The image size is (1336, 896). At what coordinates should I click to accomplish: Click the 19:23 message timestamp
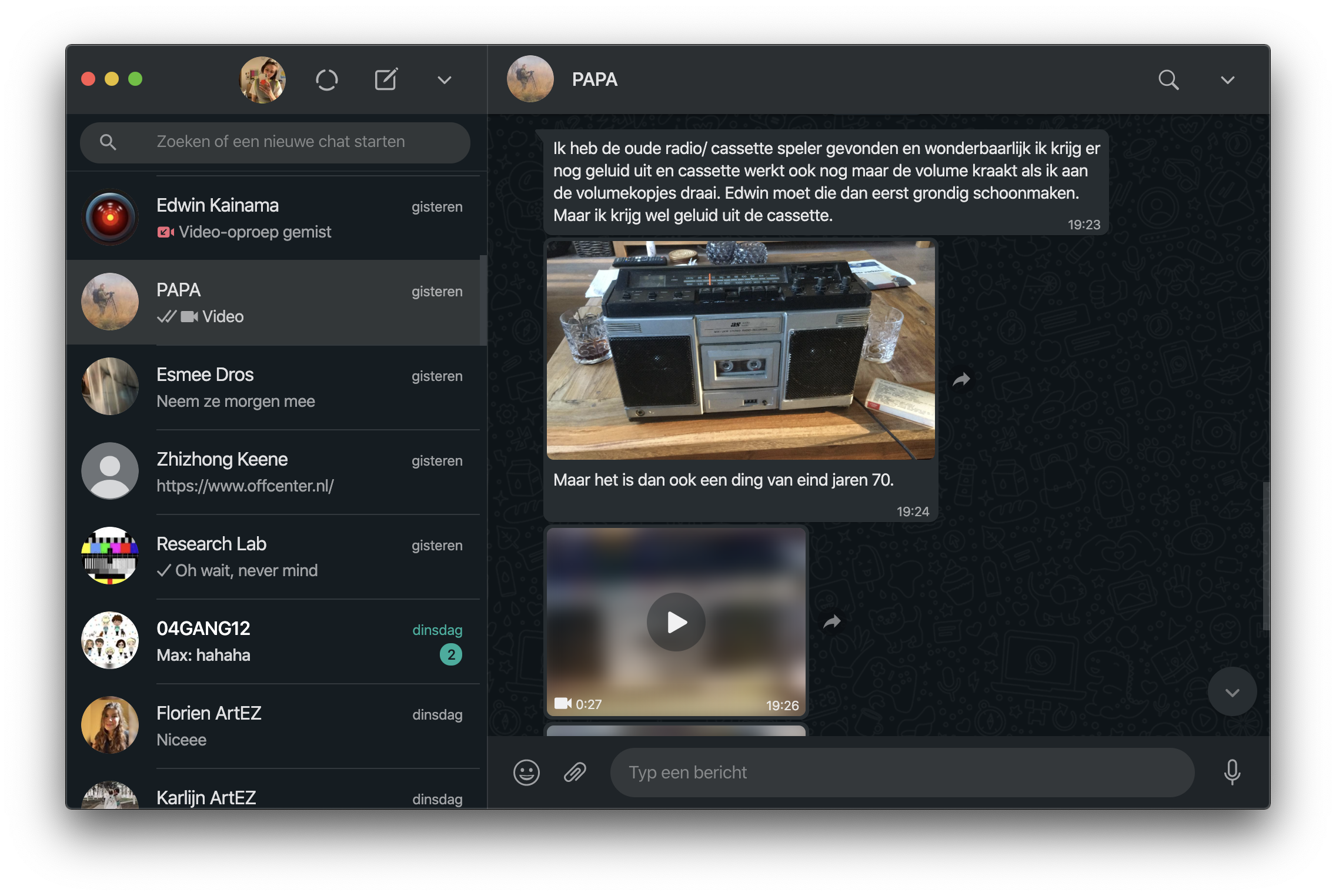[x=1084, y=225]
